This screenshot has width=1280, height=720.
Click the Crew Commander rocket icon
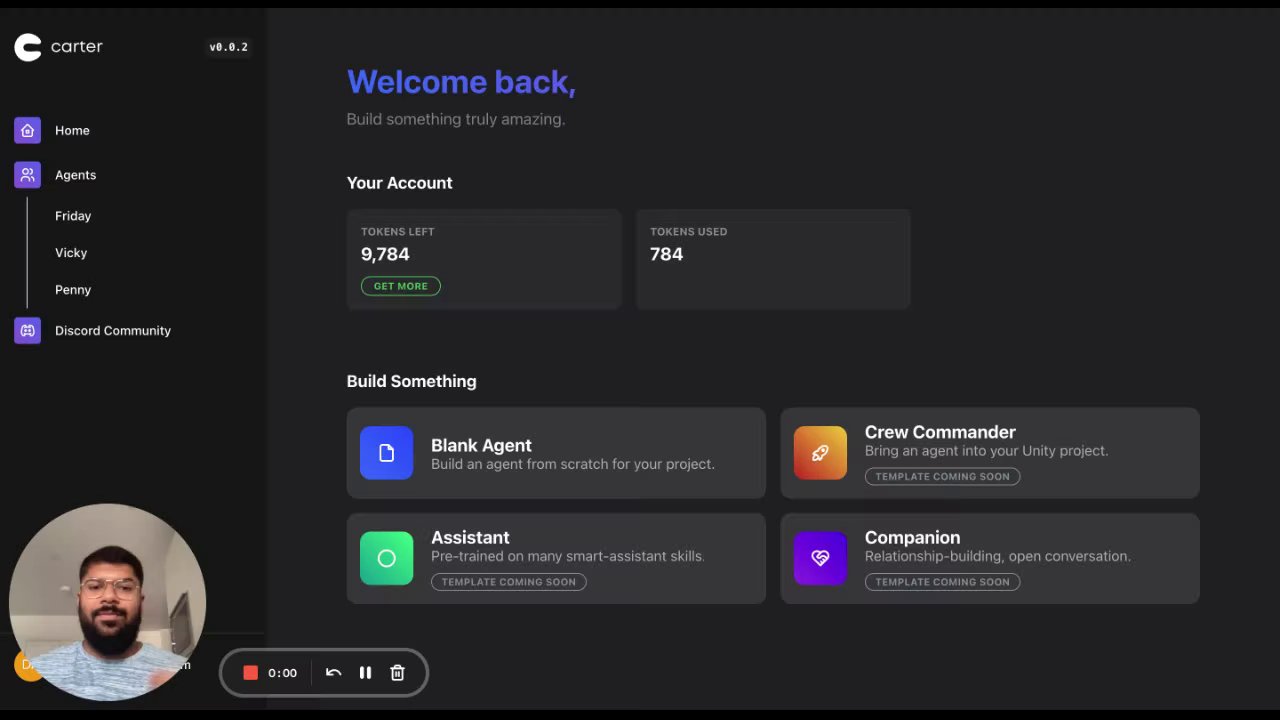(820, 453)
